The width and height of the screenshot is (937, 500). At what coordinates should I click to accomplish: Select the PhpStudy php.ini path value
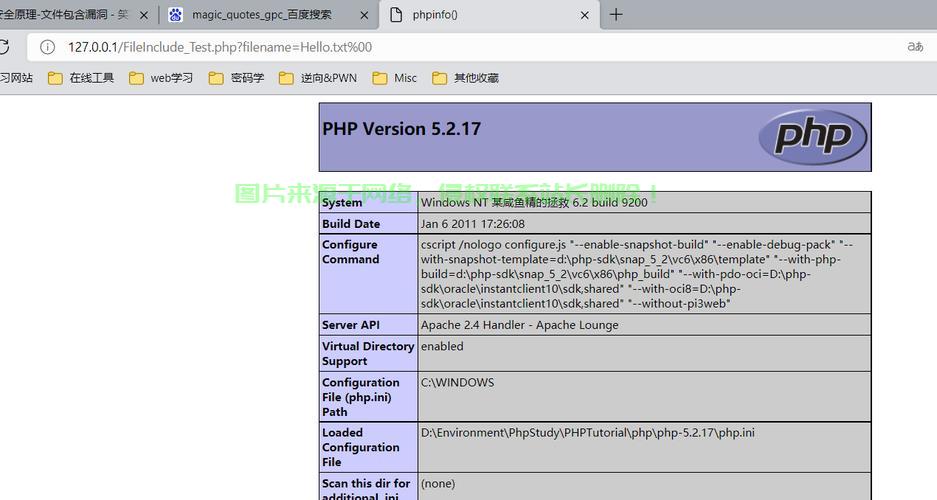(x=587, y=432)
